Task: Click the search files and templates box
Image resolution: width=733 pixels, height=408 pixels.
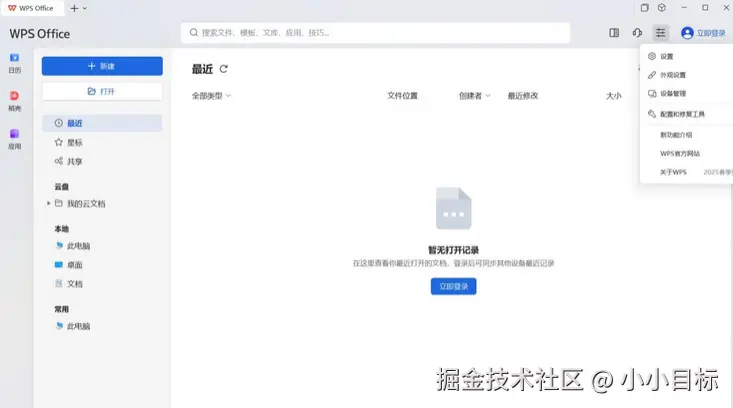Action: point(375,33)
